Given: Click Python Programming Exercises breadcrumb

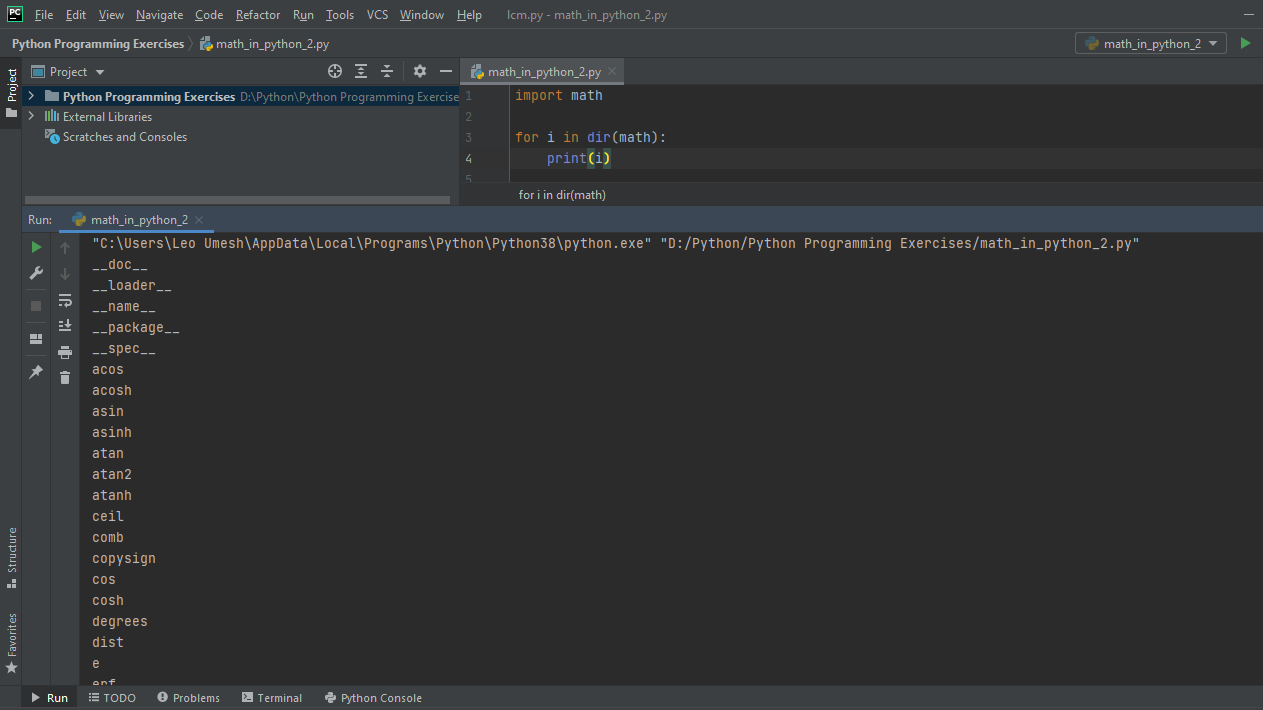Looking at the screenshot, I should tap(98, 44).
